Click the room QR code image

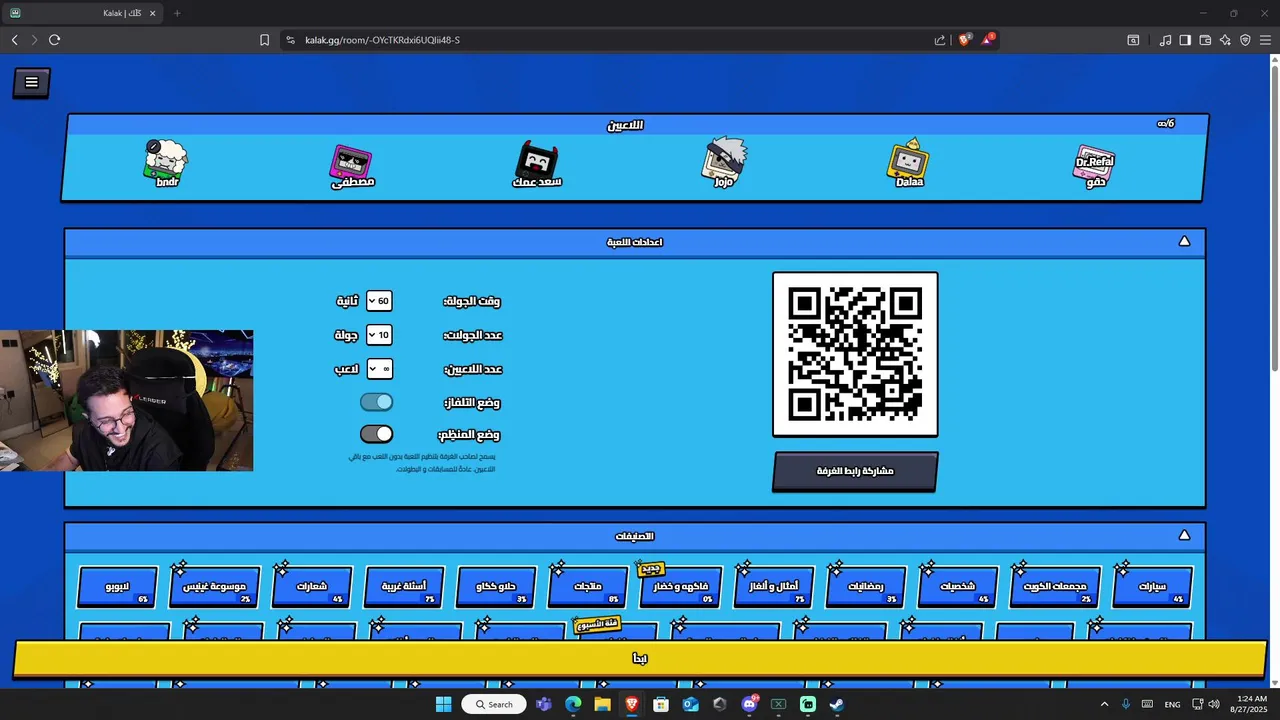(855, 354)
